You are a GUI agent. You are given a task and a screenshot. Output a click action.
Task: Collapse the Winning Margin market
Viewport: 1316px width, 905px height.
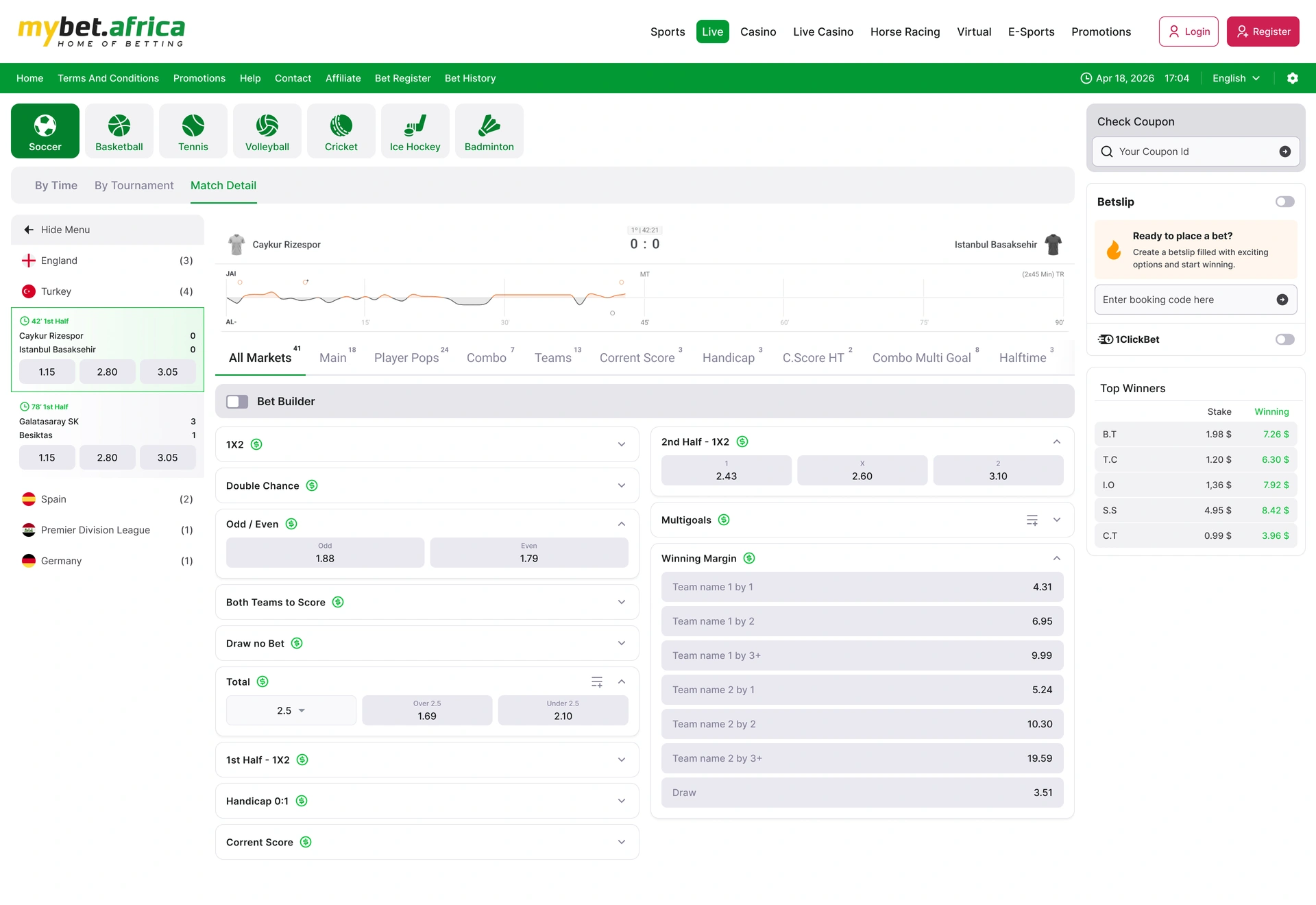click(x=1057, y=558)
